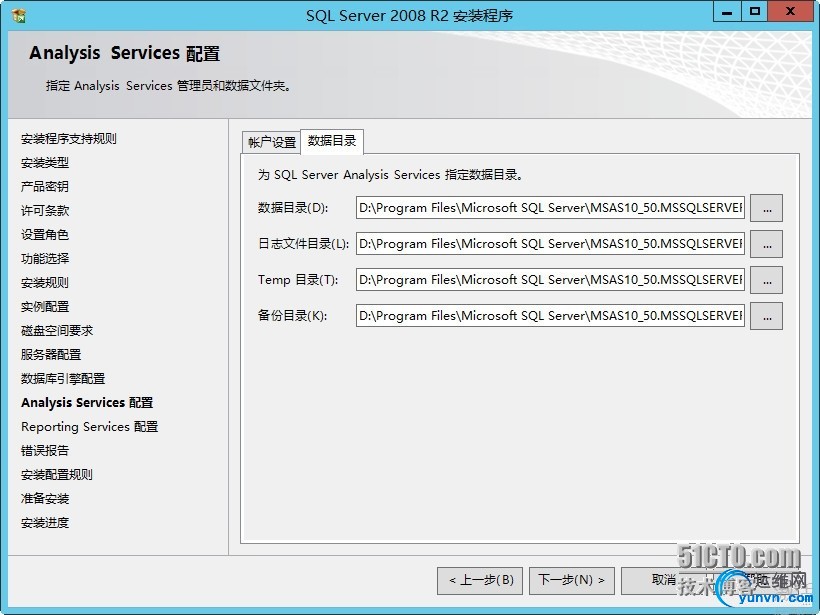This screenshot has height=615, width=820.
Task: Continue with 下一步(N) button
Action: click(x=572, y=580)
